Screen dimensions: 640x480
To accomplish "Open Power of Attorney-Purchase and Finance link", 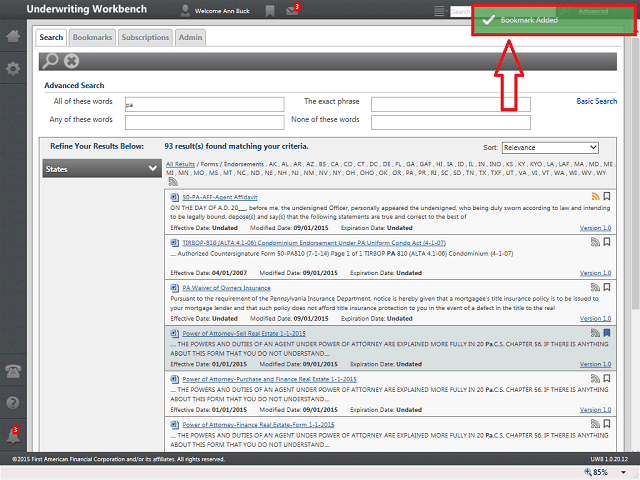I will [x=269, y=379].
